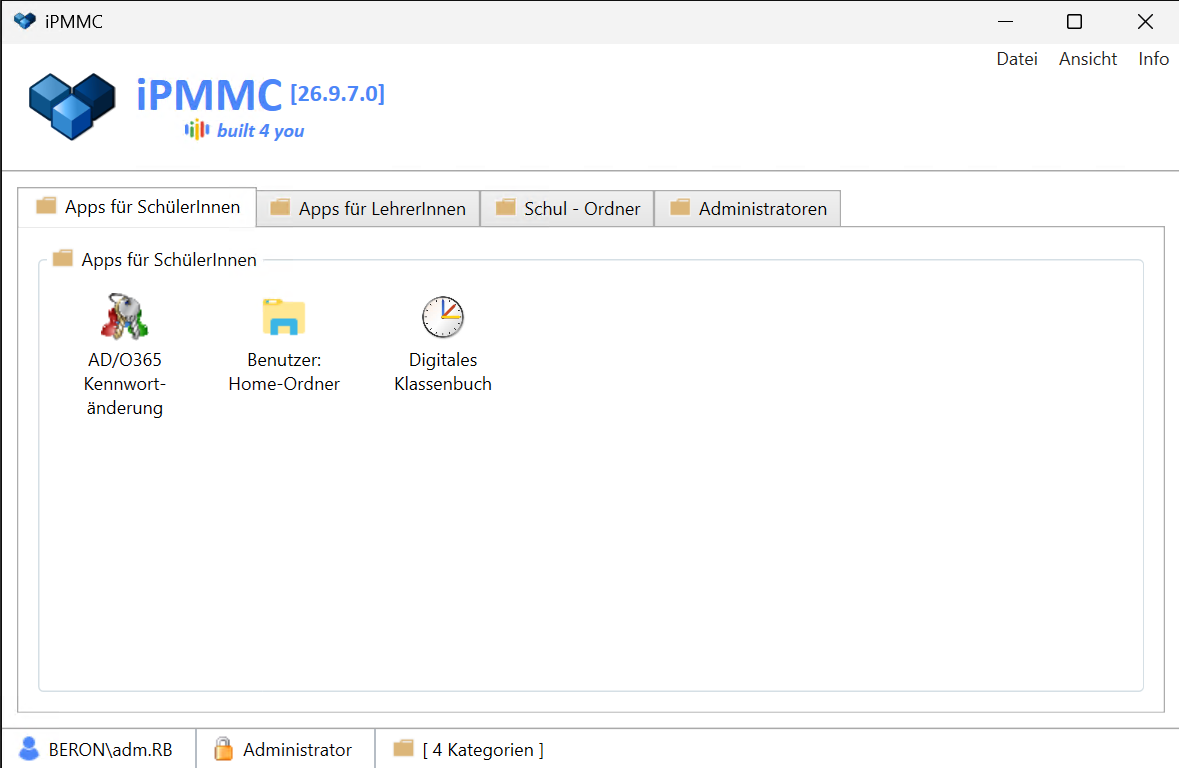Viewport: 1179px width, 768px height.
Task: Switch to the Schul - Ordner tab
Action: pyautogui.click(x=567, y=208)
